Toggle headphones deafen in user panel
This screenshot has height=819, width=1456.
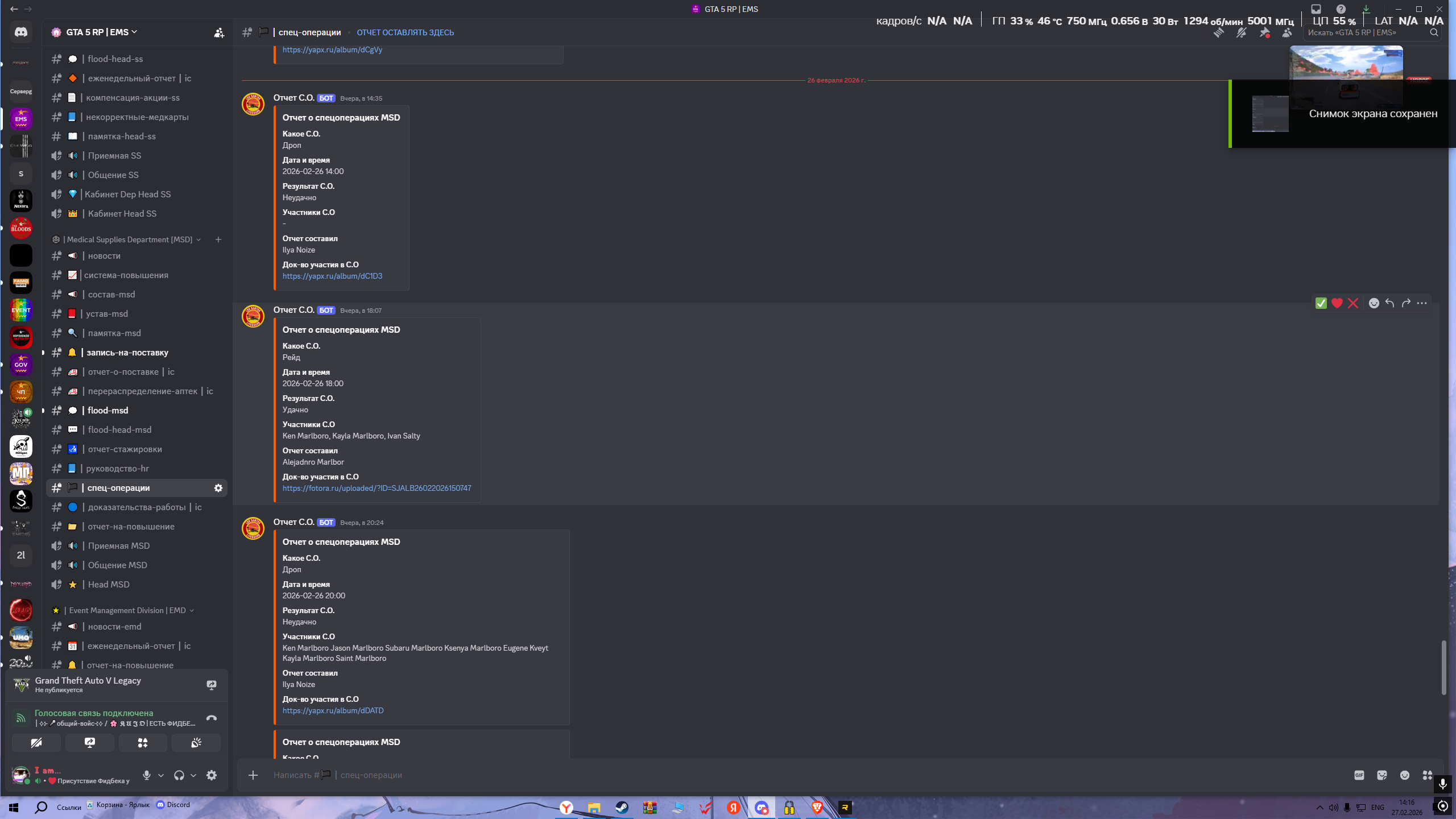pos(179,775)
